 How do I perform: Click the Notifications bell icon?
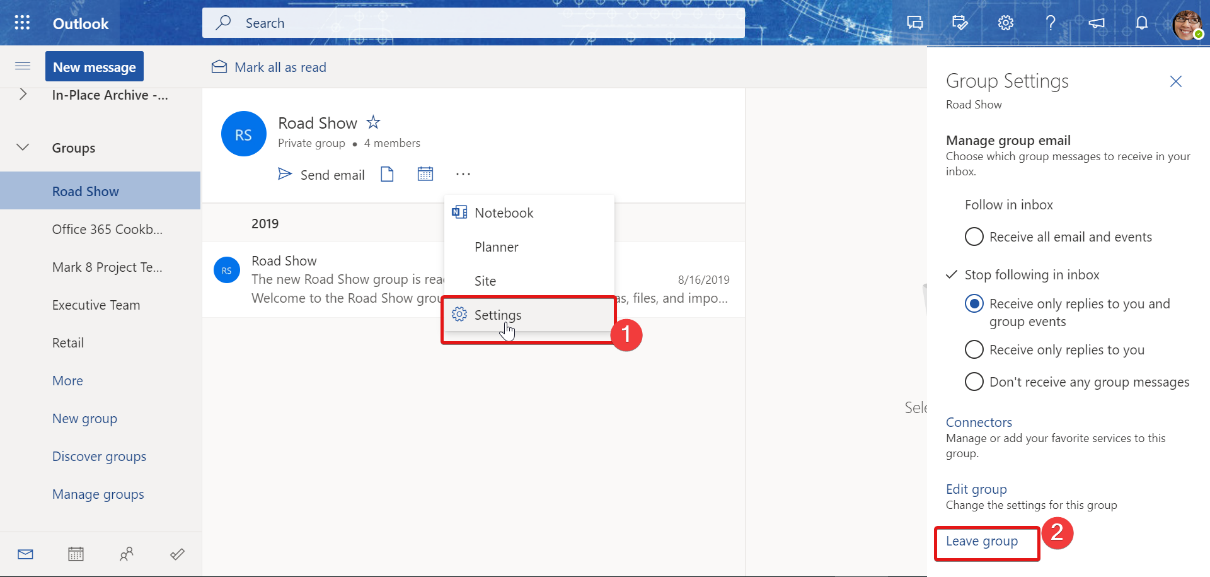pyautogui.click(x=1141, y=22)
